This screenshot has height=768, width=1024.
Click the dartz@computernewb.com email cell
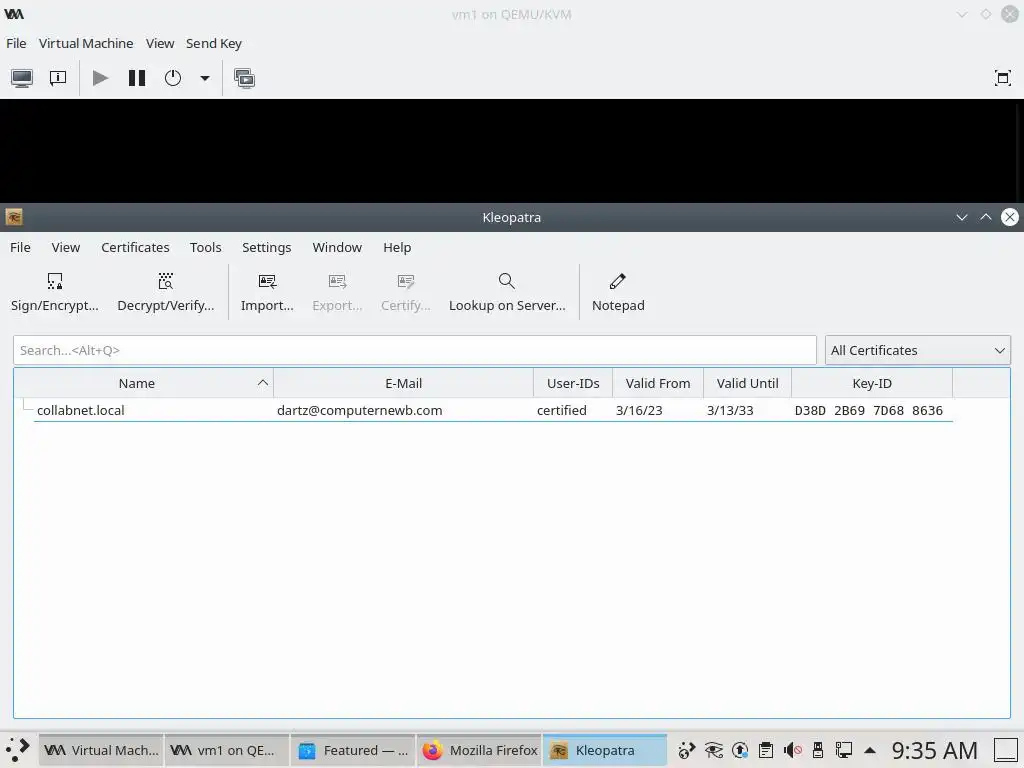click(x=359, y=410)
